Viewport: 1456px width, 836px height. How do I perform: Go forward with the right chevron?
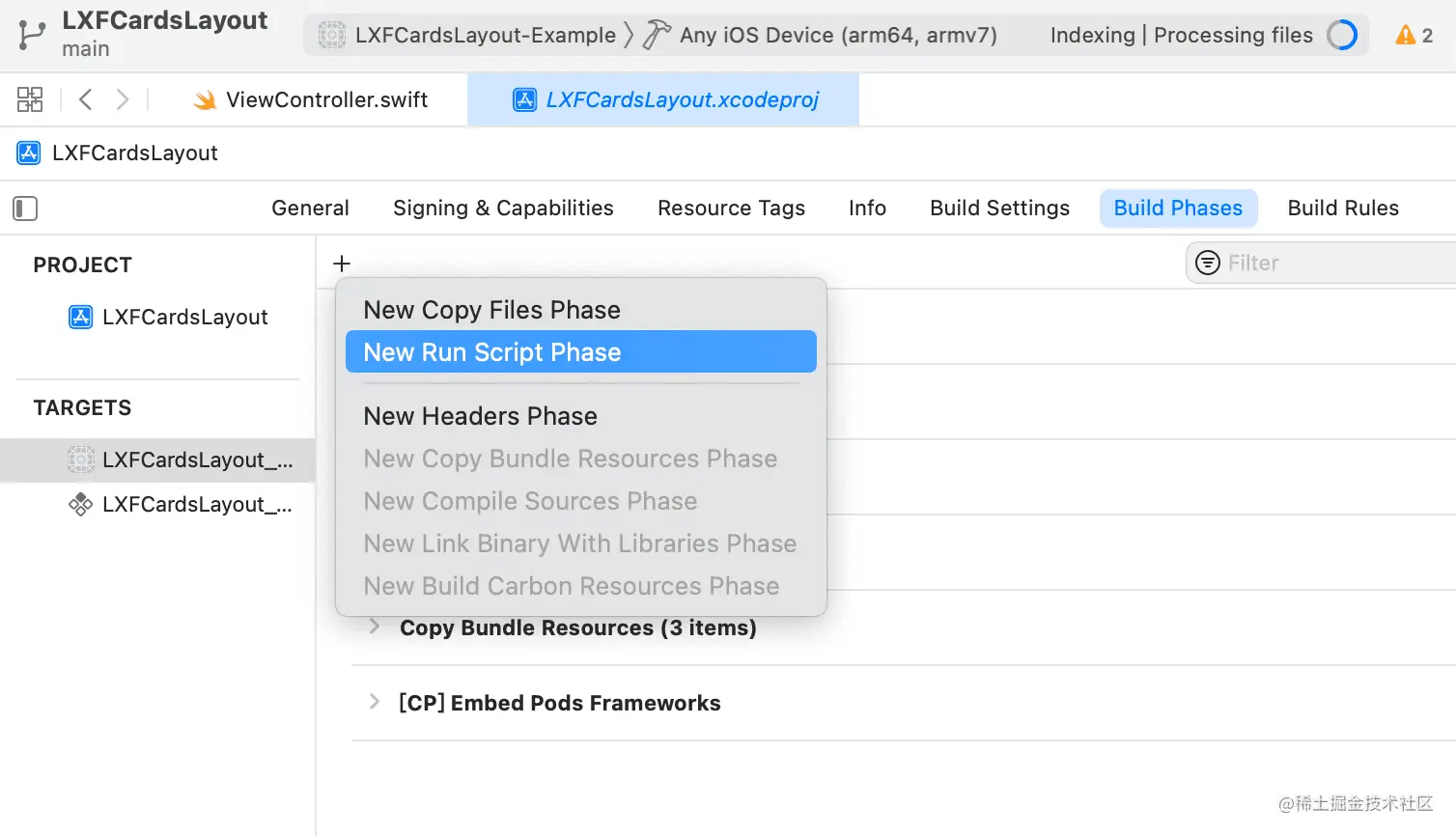pos(122,99)
